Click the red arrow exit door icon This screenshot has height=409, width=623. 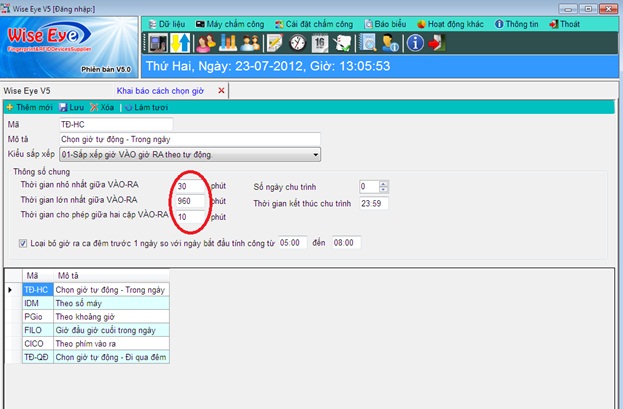point(437,43)
